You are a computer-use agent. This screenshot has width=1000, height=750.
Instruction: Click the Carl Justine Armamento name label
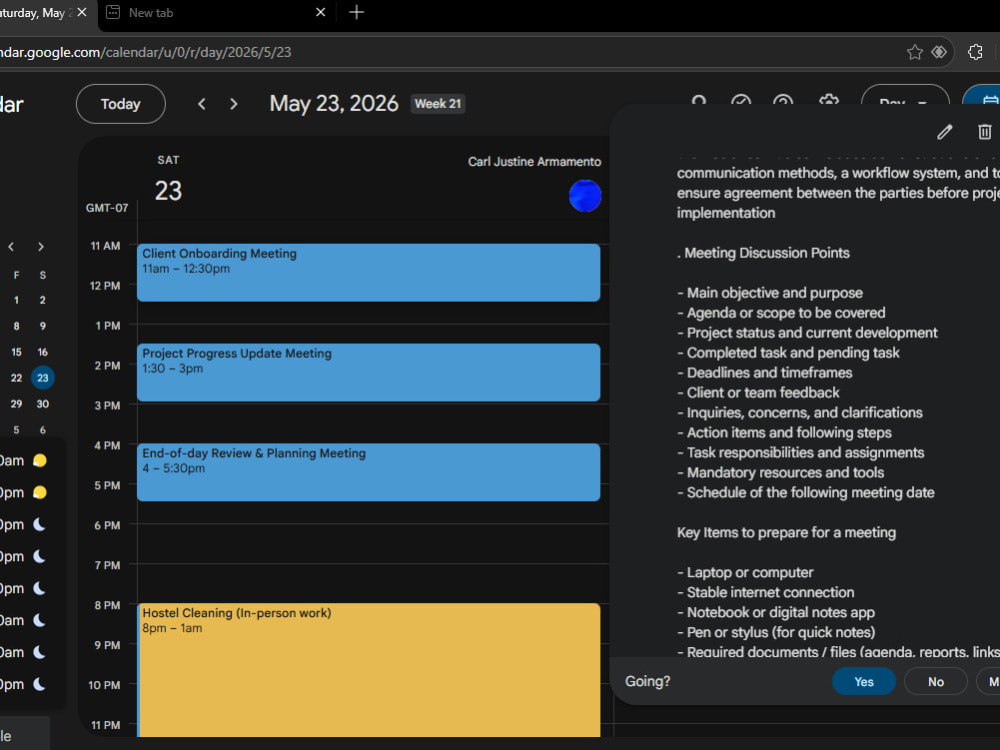534,161
